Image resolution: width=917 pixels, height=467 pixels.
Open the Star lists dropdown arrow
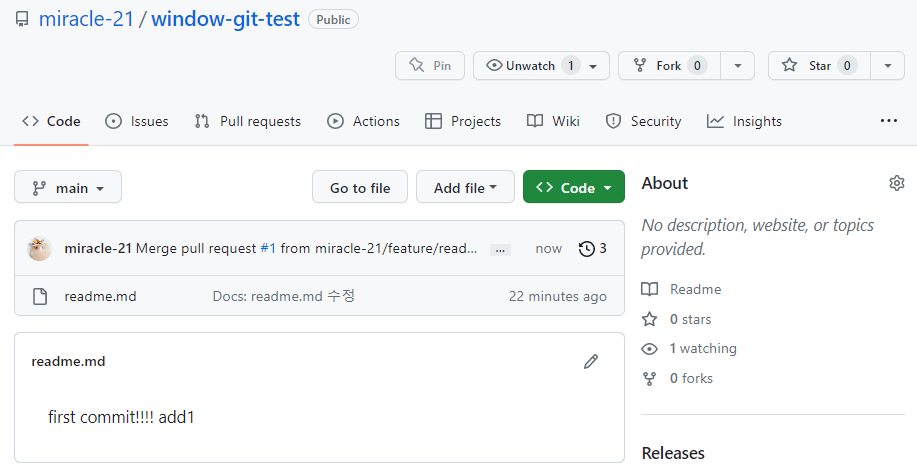888,65
